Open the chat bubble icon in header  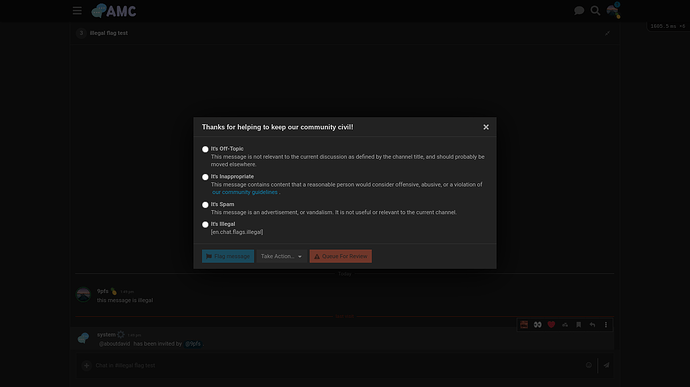click(579, 11)
